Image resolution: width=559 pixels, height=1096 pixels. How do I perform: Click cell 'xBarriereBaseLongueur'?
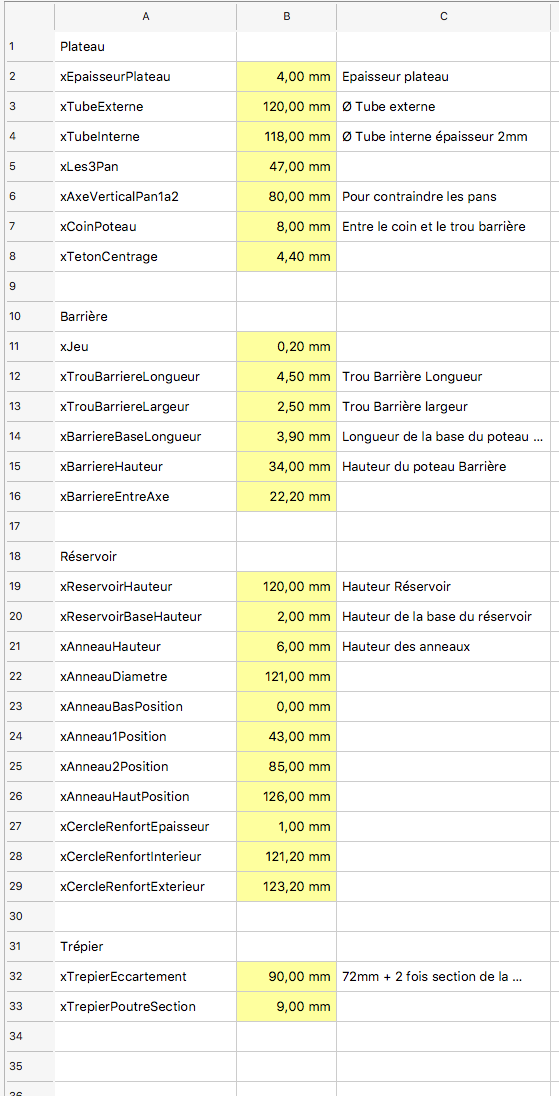tap(145, 437)
